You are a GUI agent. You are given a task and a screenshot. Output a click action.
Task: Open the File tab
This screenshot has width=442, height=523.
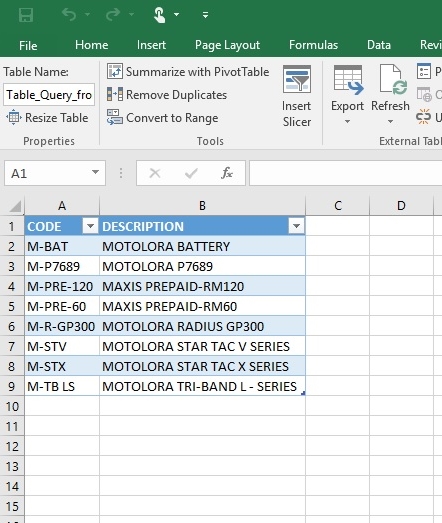pos(28,45)
